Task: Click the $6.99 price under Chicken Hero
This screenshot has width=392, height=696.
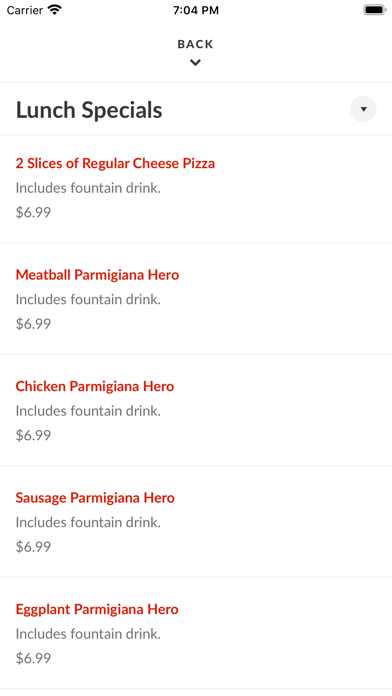Action: click(33, 435)
